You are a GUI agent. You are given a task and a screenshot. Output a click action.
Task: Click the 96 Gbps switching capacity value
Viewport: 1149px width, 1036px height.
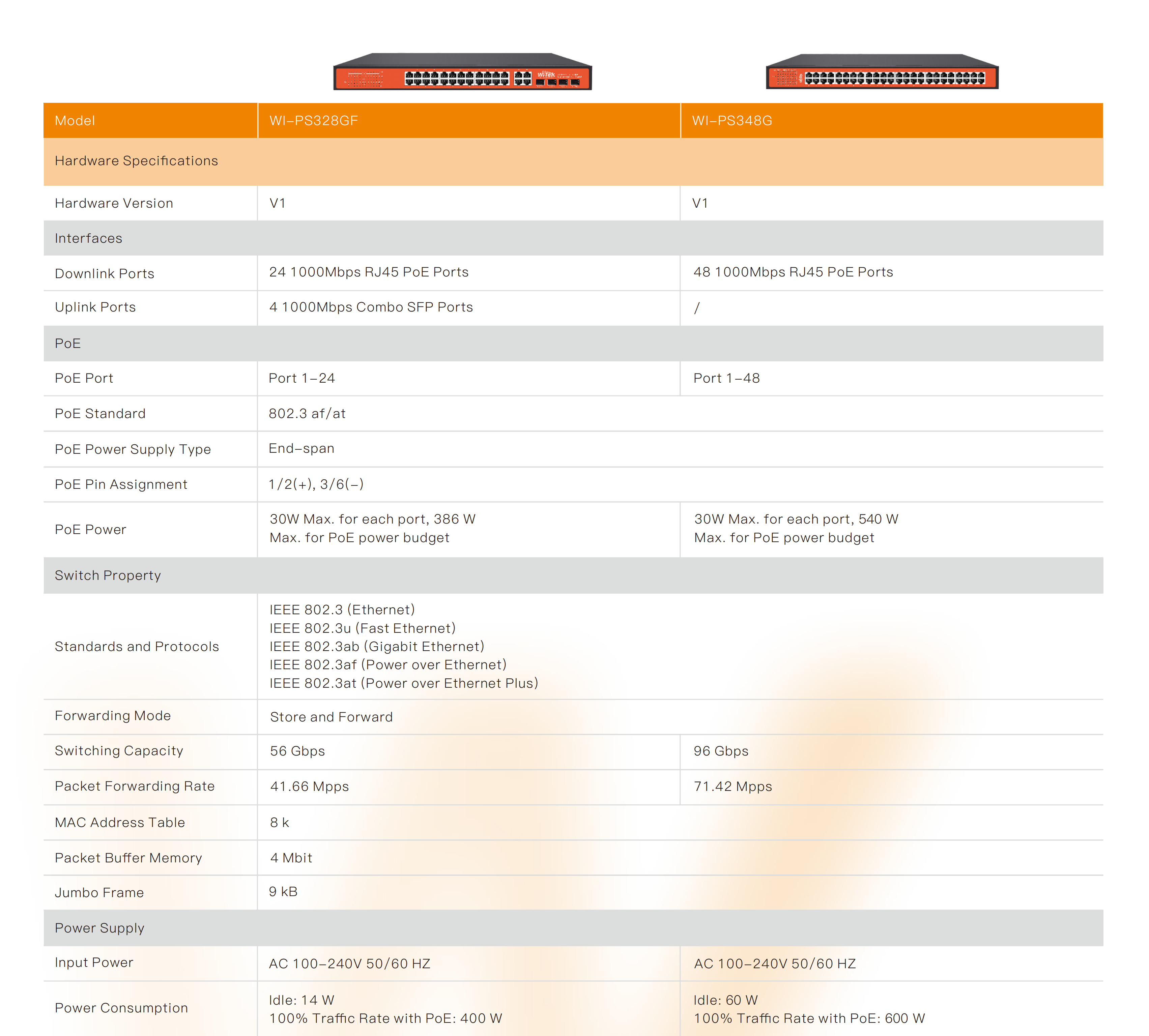(721, 751)
